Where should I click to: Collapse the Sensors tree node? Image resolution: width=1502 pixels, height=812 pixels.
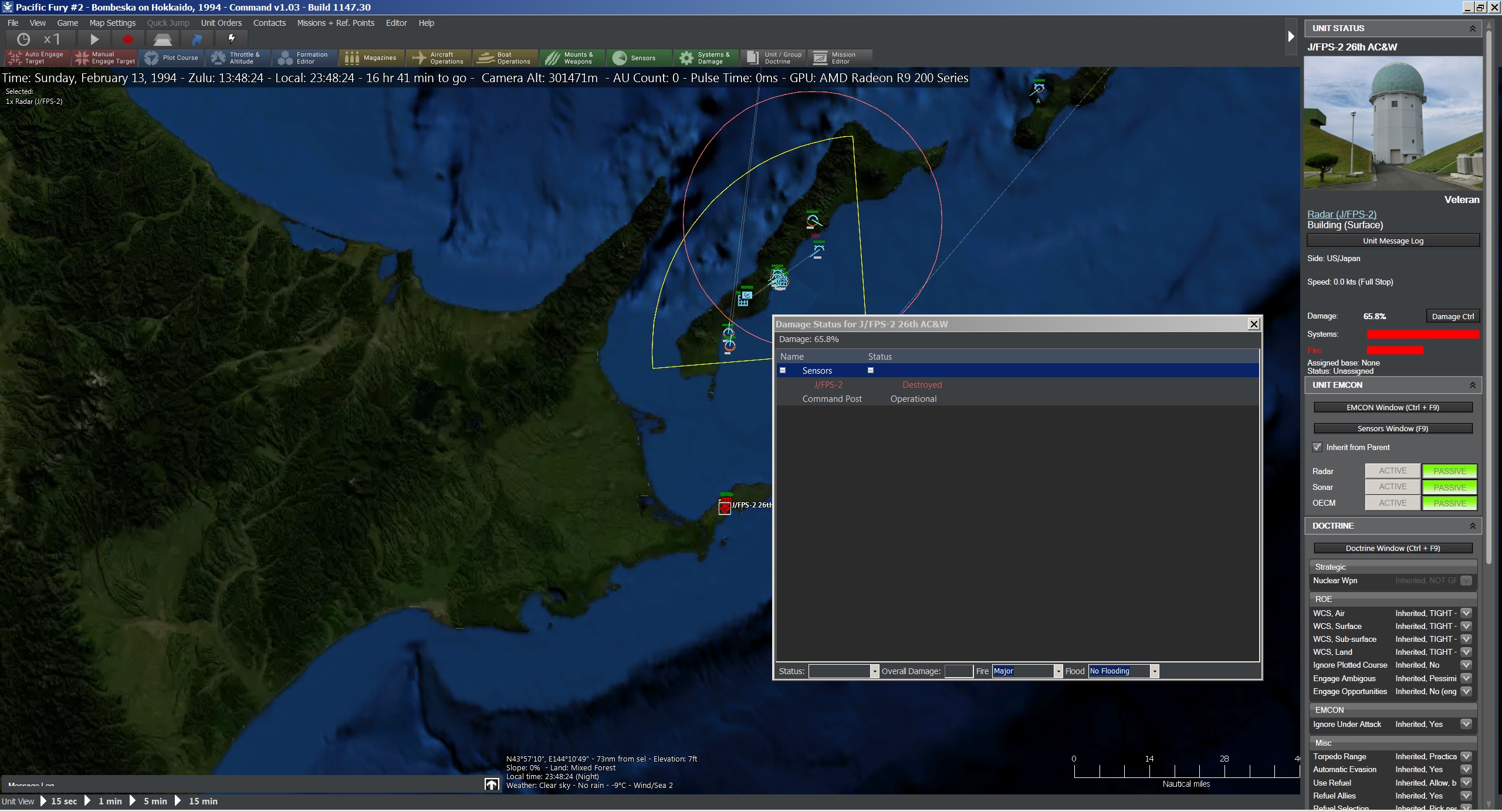click(x=783, y=370)
